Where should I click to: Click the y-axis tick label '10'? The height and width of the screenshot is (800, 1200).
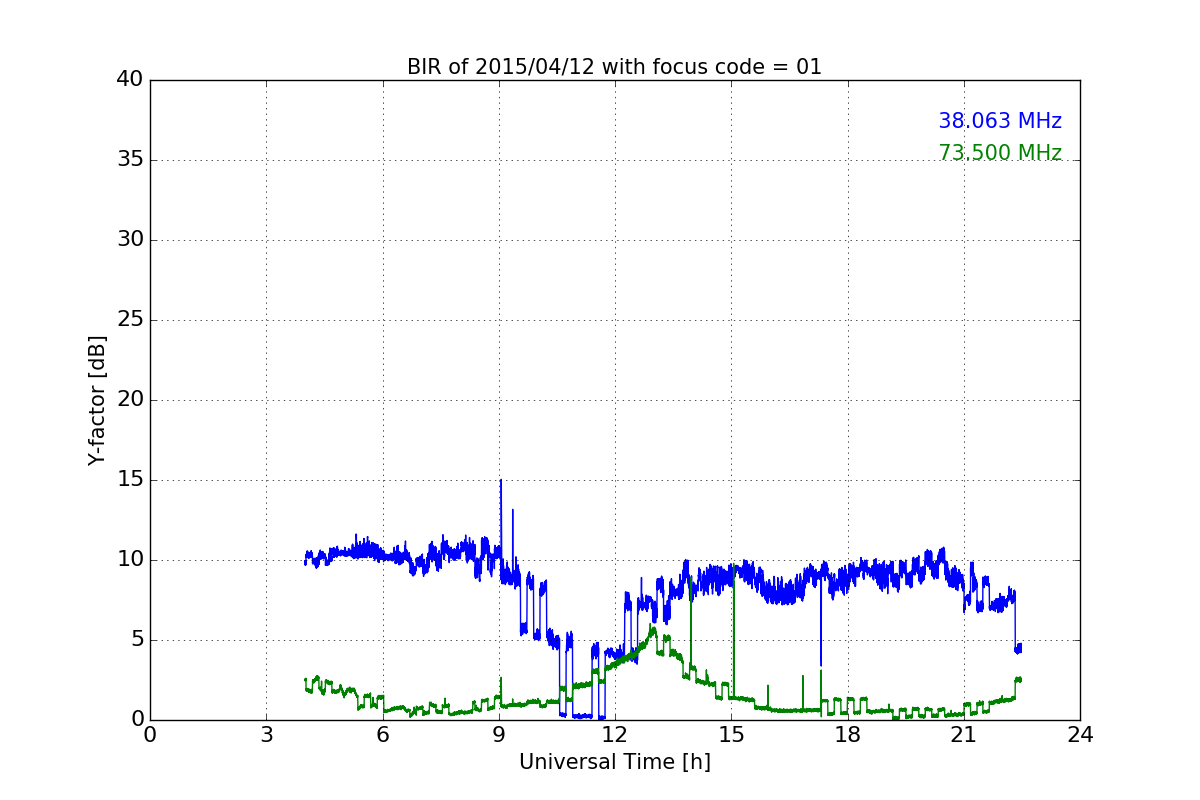tap(130, 560)
